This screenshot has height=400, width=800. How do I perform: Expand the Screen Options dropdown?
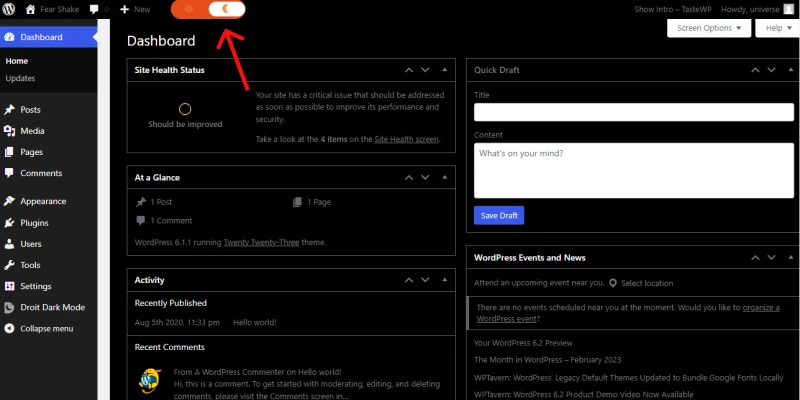[709, 28]
